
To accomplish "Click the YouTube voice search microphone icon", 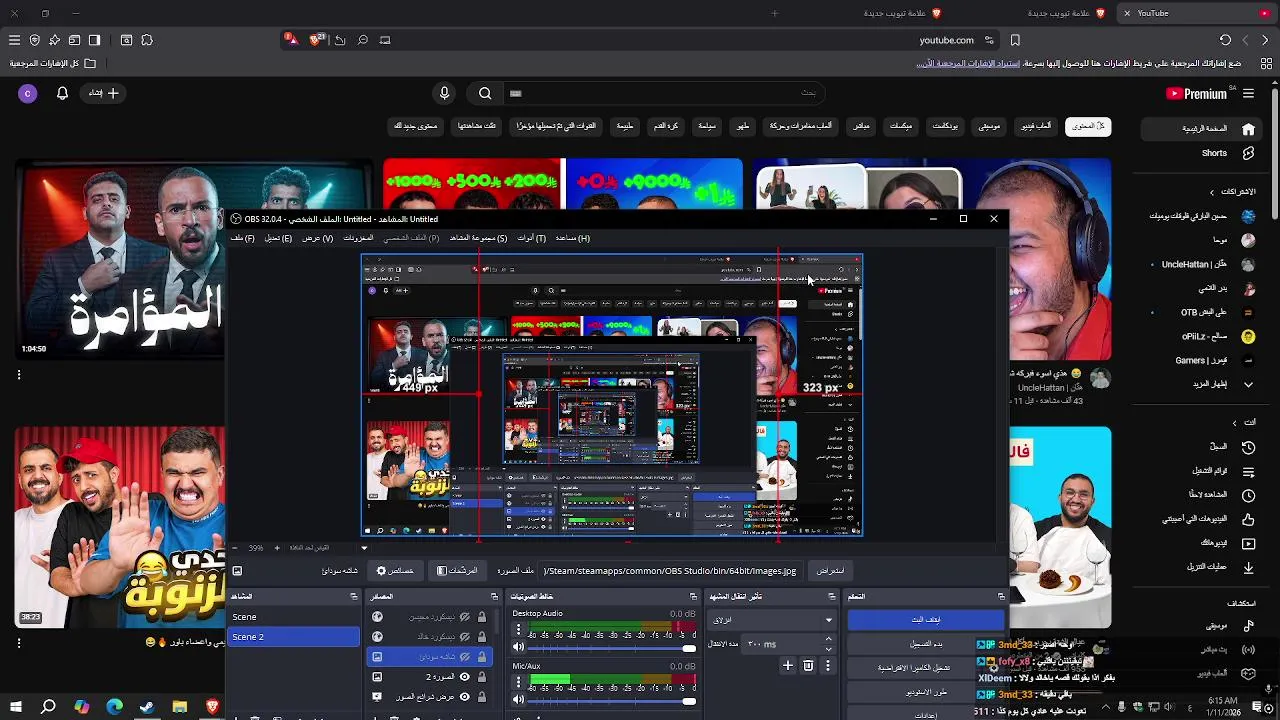I will (x=444, y=93).
